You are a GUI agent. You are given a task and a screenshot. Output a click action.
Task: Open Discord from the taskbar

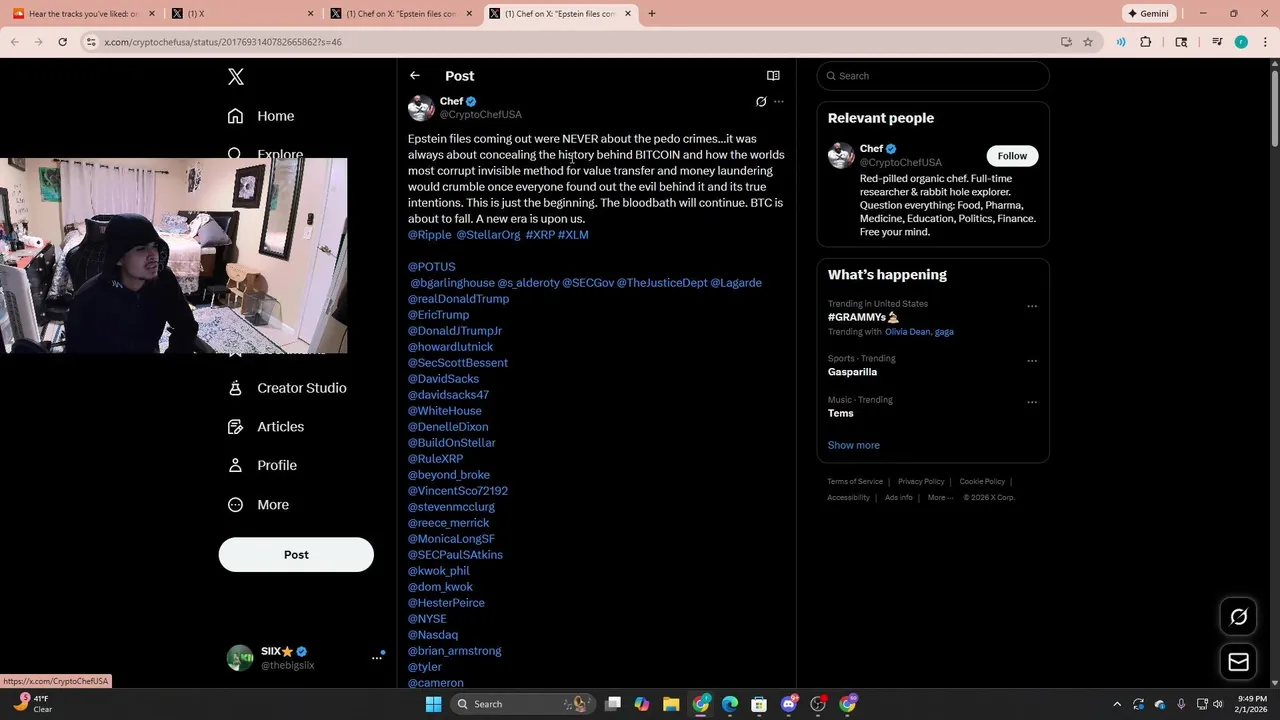[x=789, y=704]
